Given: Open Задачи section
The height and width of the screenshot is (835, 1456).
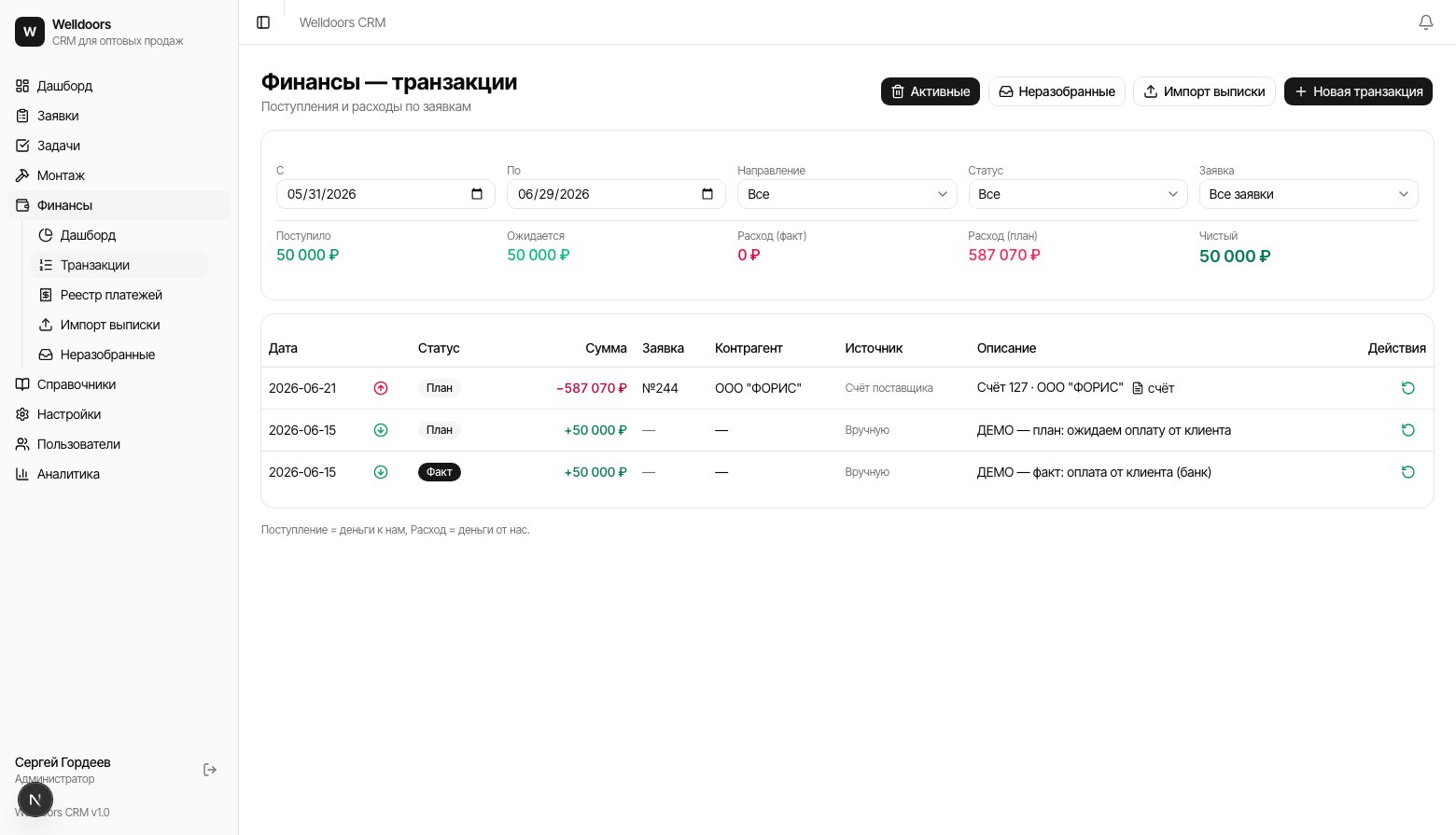Looking at the screenshot, I should click(119, 146).
